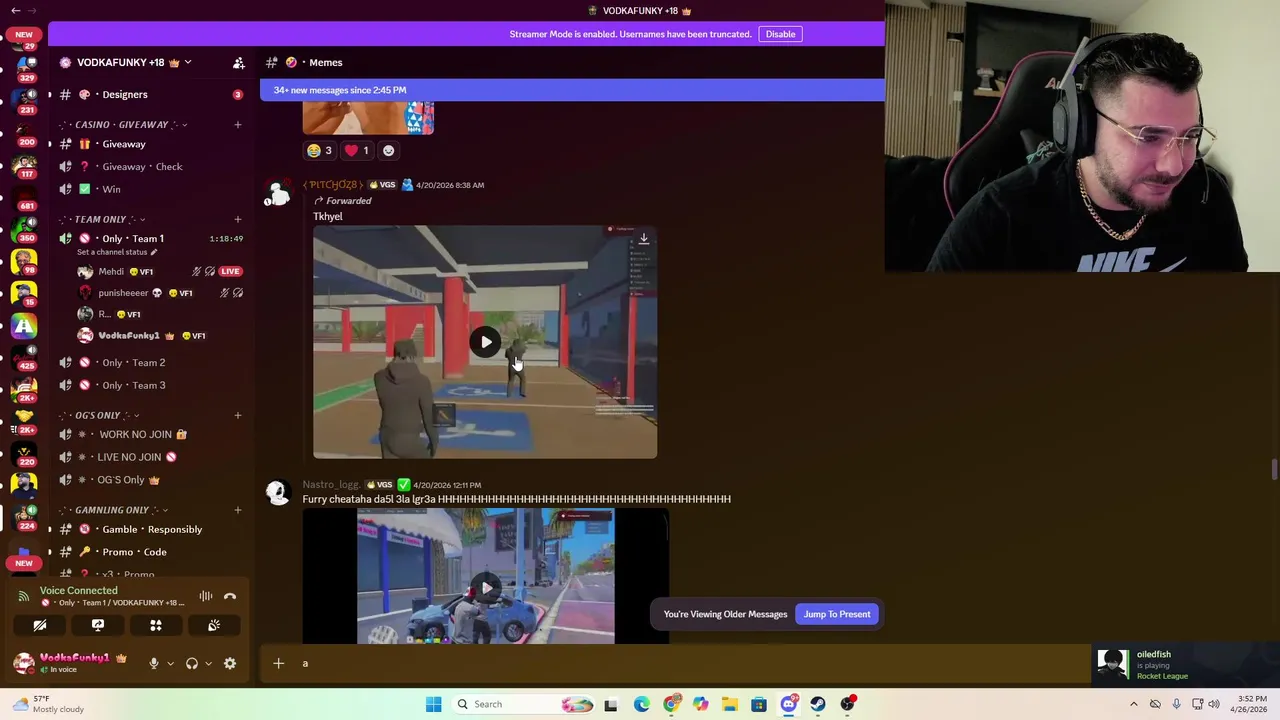
Task: Click user punisheeer in voice list
Action: (123, 293)
